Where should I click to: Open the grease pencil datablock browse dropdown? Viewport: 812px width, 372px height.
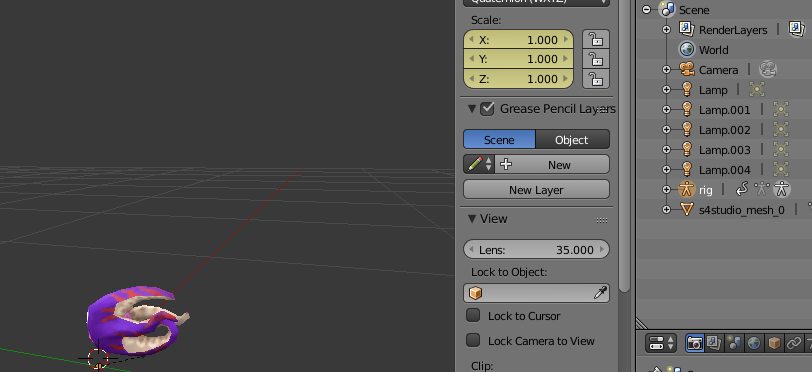tap(480, 164)
